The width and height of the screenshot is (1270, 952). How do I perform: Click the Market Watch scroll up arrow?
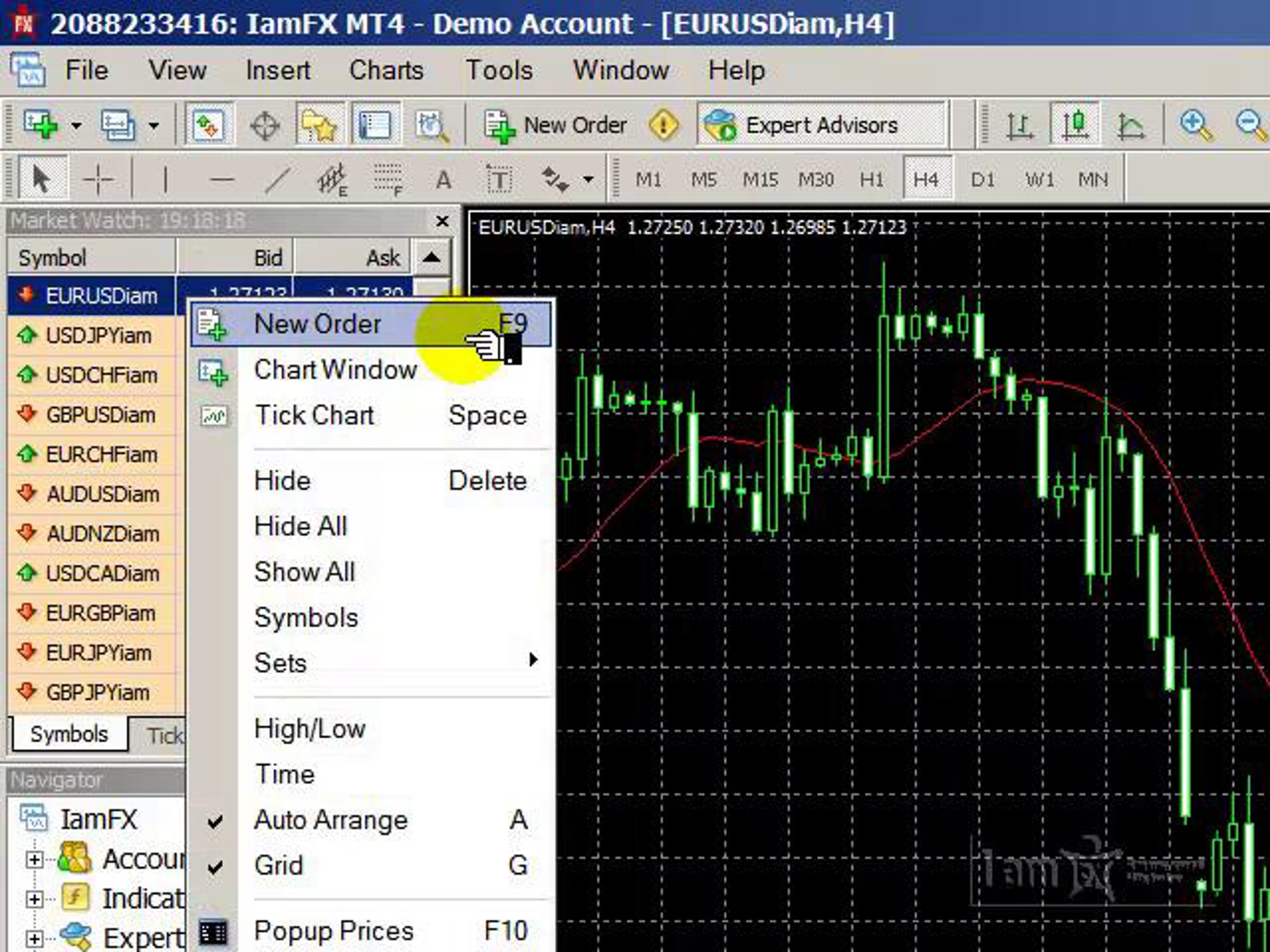tap(431, 257)
